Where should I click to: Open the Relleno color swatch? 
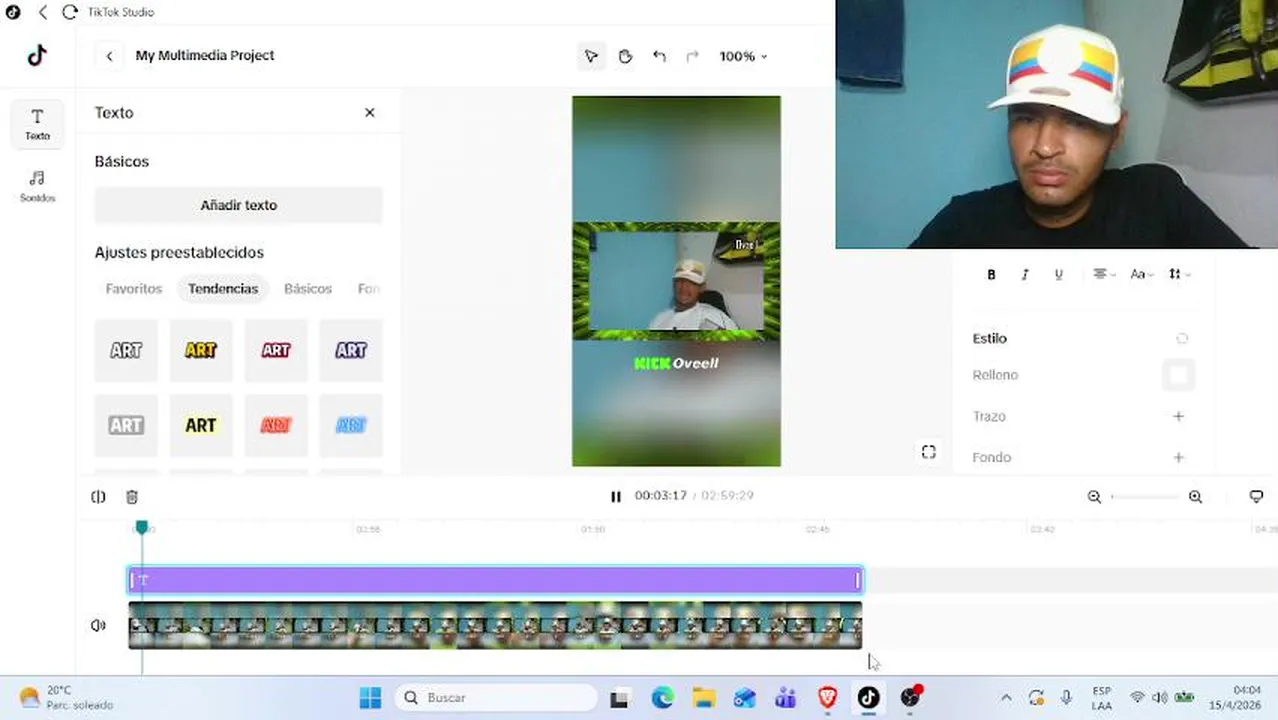(x=1178, y=375)
